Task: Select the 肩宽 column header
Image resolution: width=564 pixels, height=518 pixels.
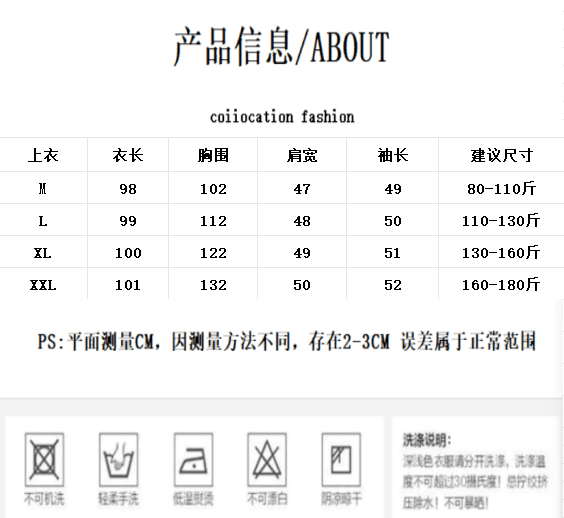Action: (x=302, y=155)
